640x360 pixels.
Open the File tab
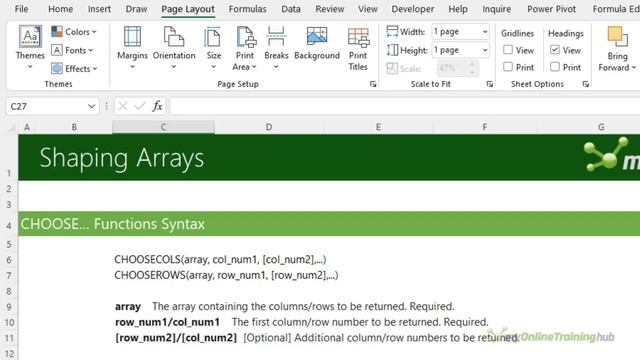pyautogui.click(x=21, y=9)
